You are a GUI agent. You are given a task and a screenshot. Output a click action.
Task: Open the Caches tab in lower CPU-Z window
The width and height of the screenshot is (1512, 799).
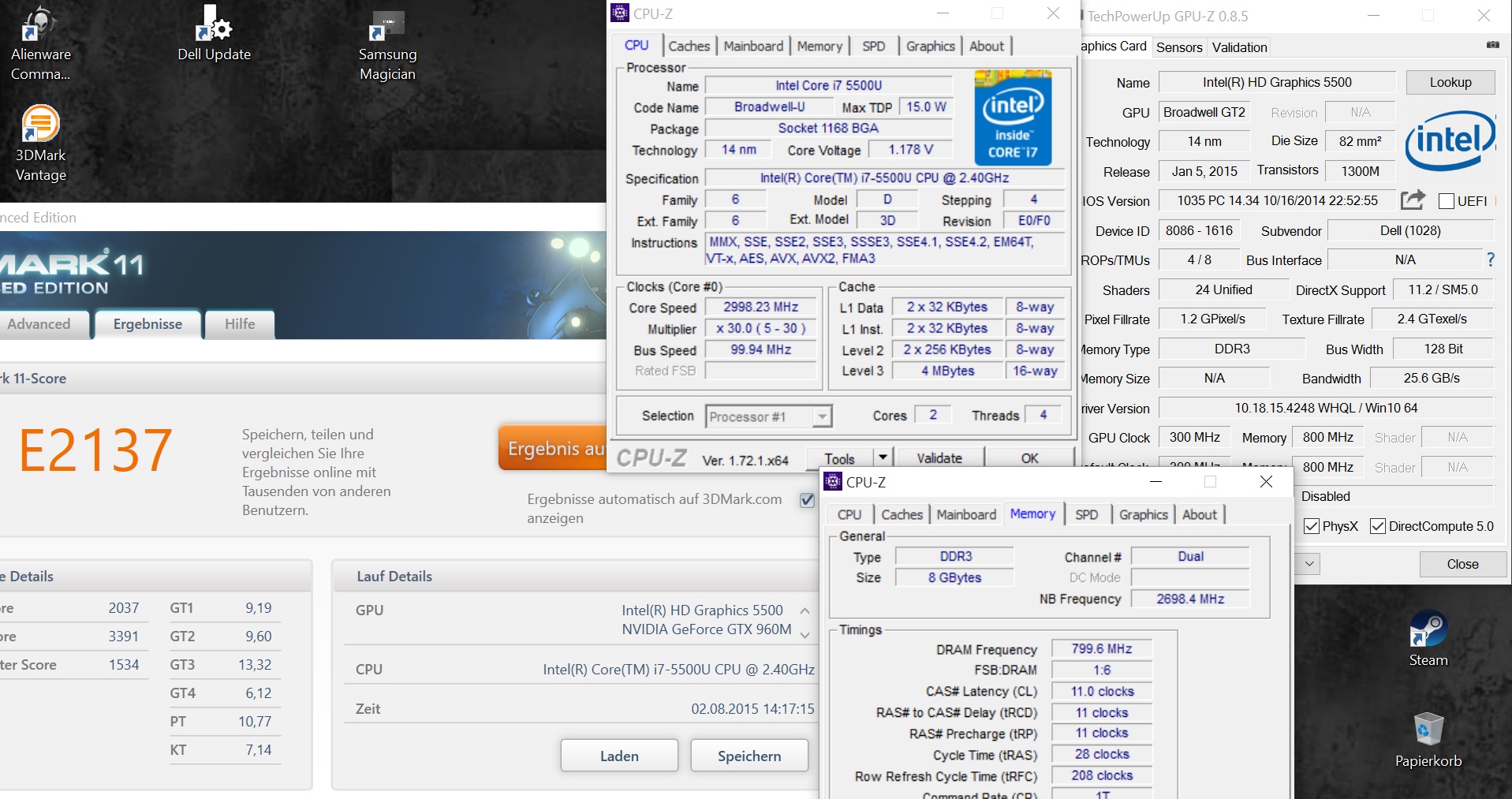coord(902,514)
